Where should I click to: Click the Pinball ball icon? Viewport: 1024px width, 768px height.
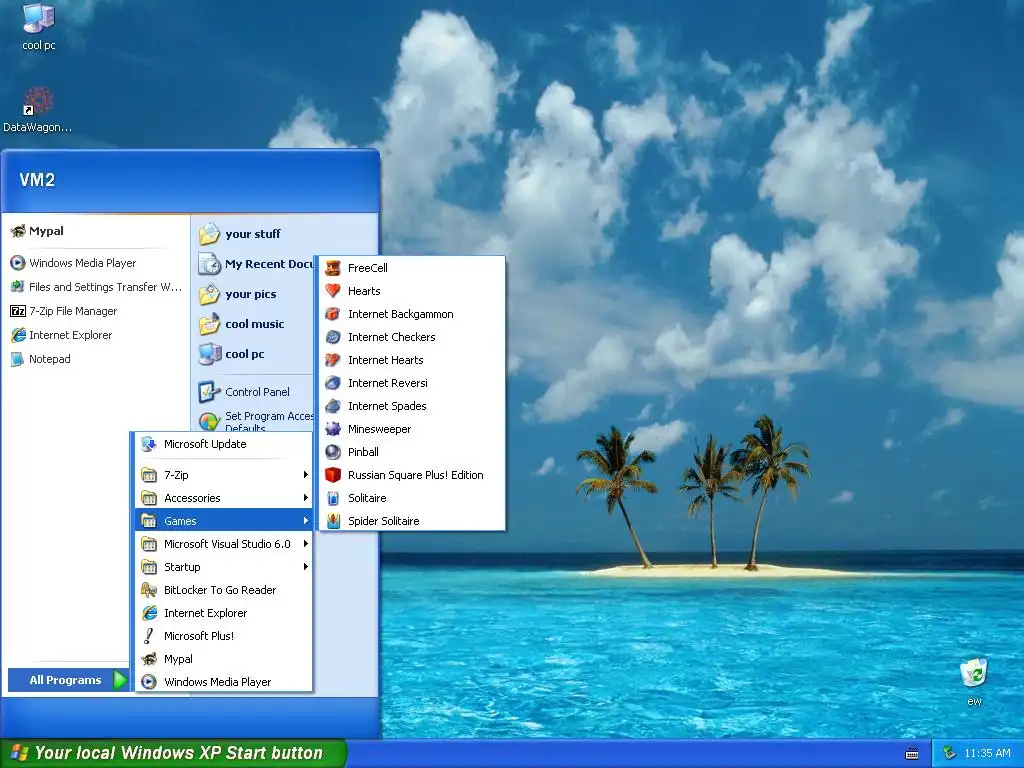coord(333,452)
